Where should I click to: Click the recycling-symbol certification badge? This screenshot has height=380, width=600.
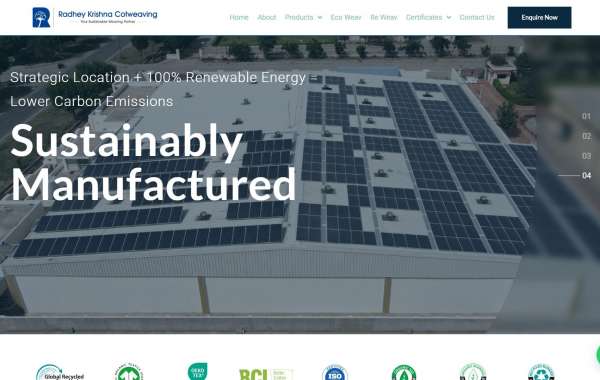541,372
